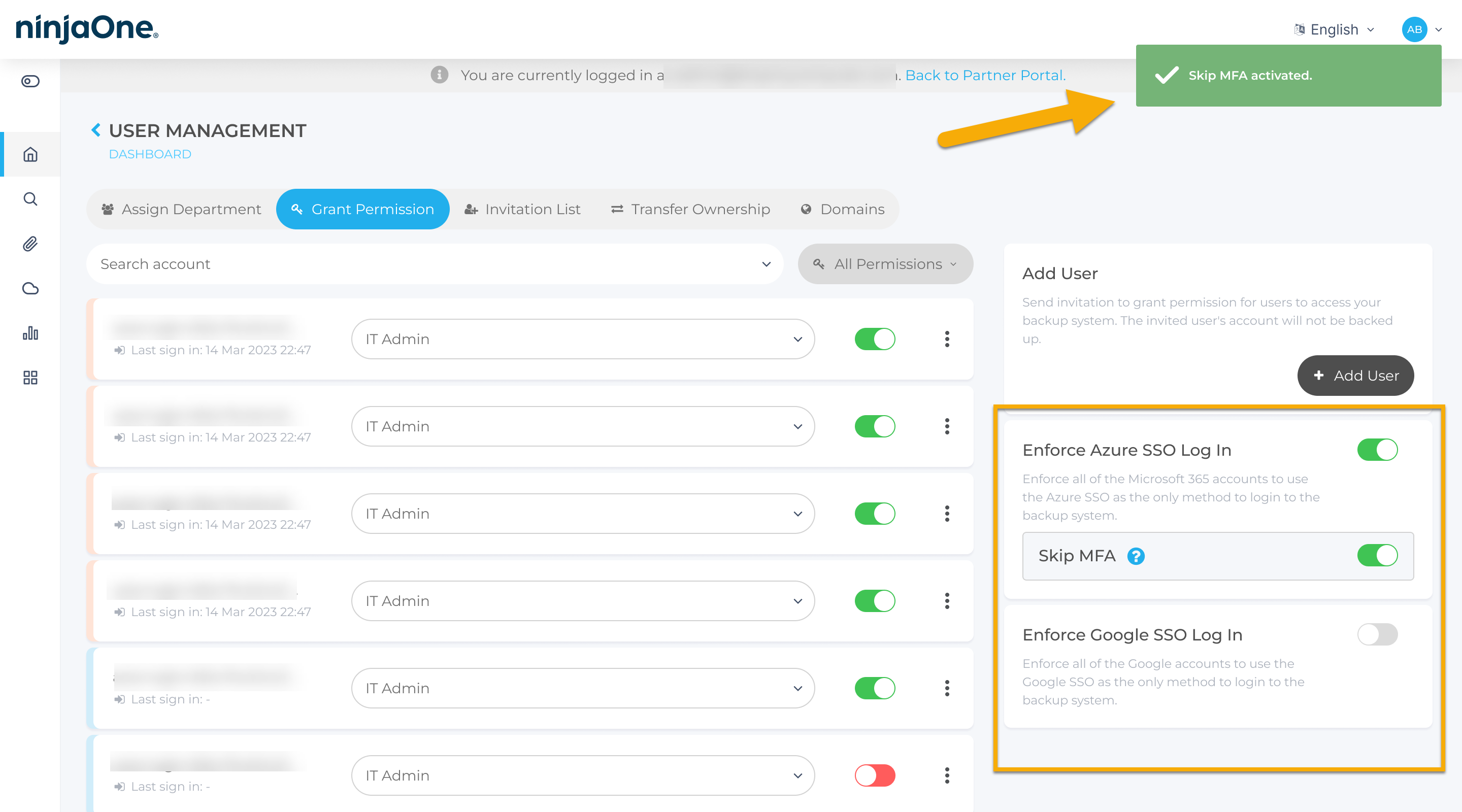This screenshot has width=1462, height=812.
Task: Turn off Enforce Azure SSO Log In
Action: [1377, 450]
